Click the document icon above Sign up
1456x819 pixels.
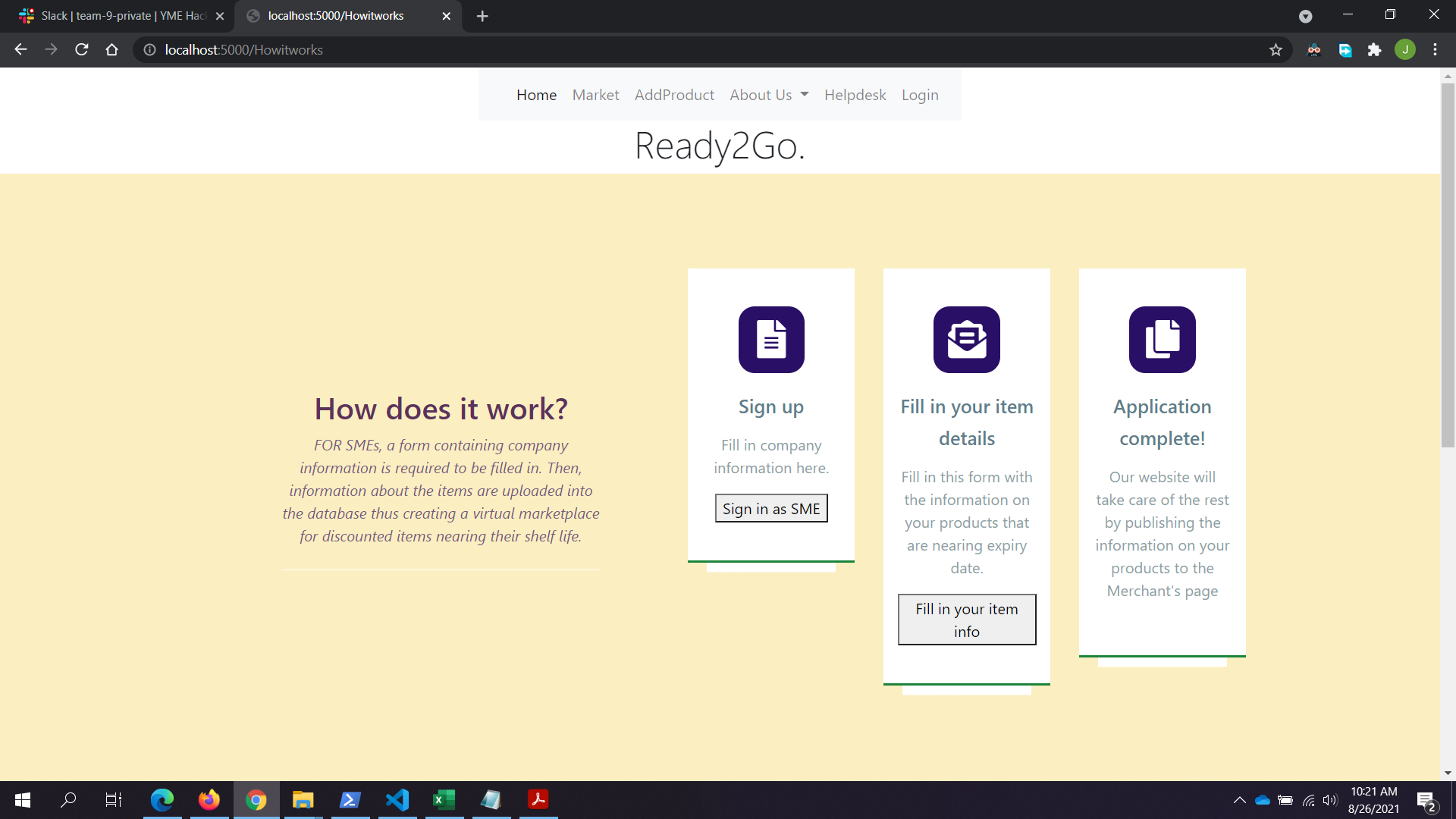pyautogui.click(x=771, y=340)
